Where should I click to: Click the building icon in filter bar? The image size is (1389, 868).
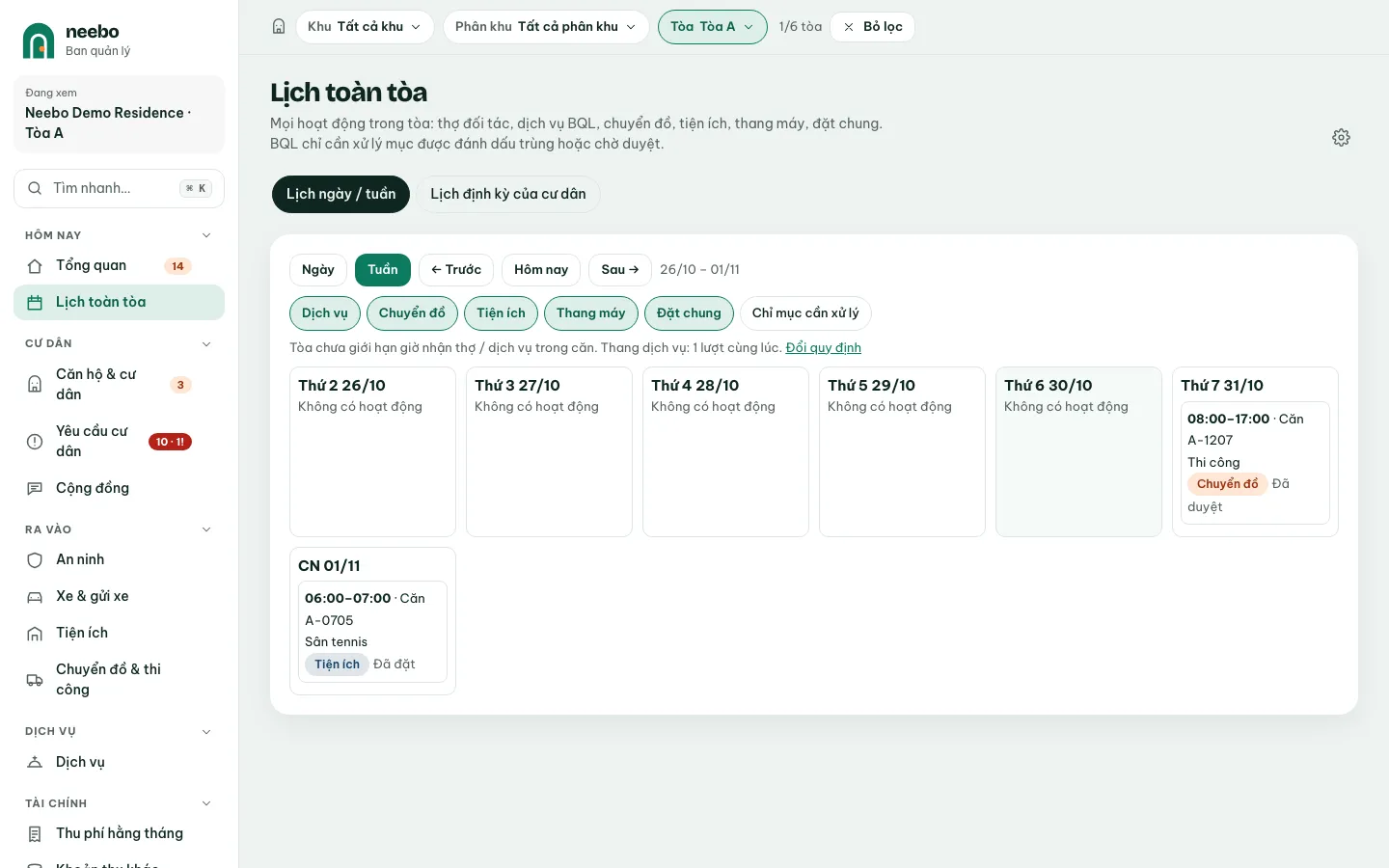click(x=279, y=27)
